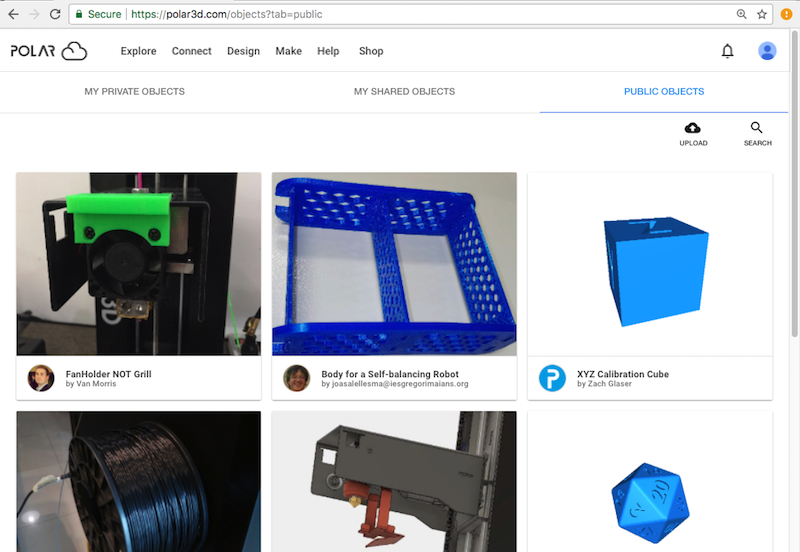
Task: Click the browser address bar URL
Action: point(227,14)
